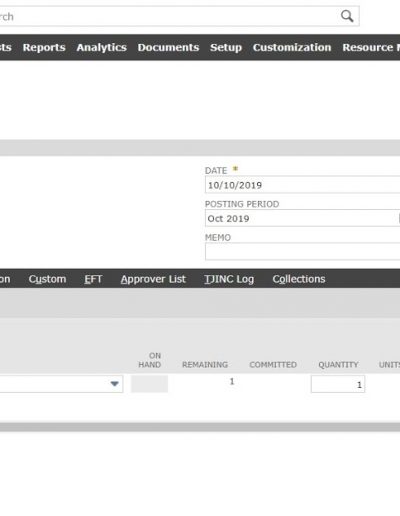The width and height of the screenshot is (400, 516).
Task: Click the Memo input field
Action: [302, 251]
